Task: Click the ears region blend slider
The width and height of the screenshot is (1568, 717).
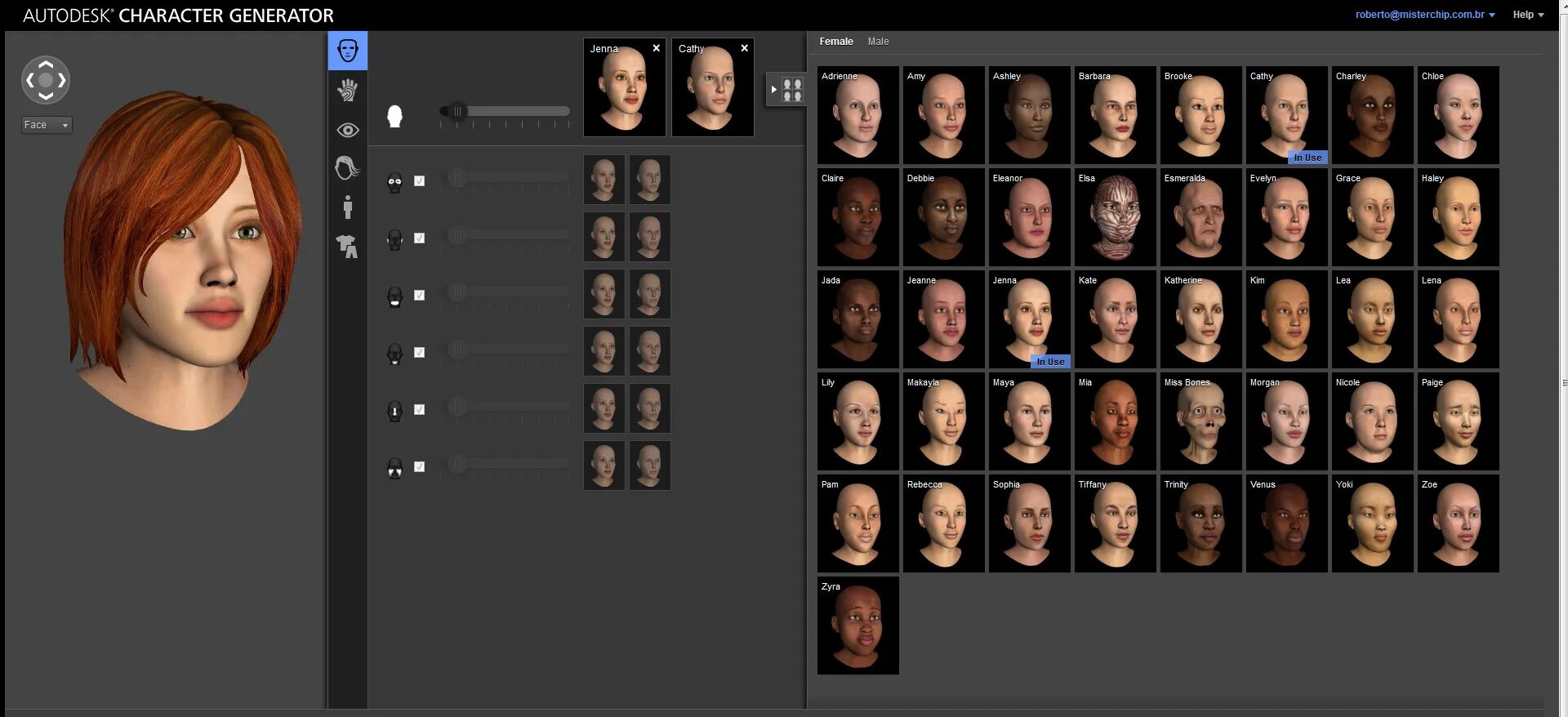Action: [505, 463]
